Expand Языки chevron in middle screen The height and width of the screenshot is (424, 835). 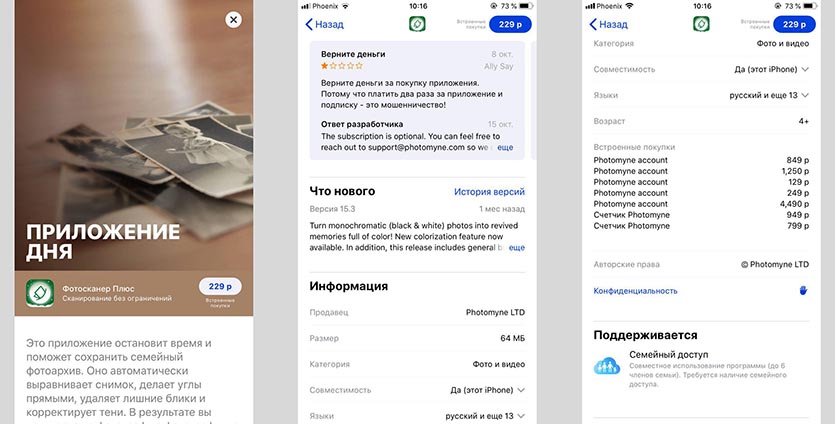coord(521,416)
